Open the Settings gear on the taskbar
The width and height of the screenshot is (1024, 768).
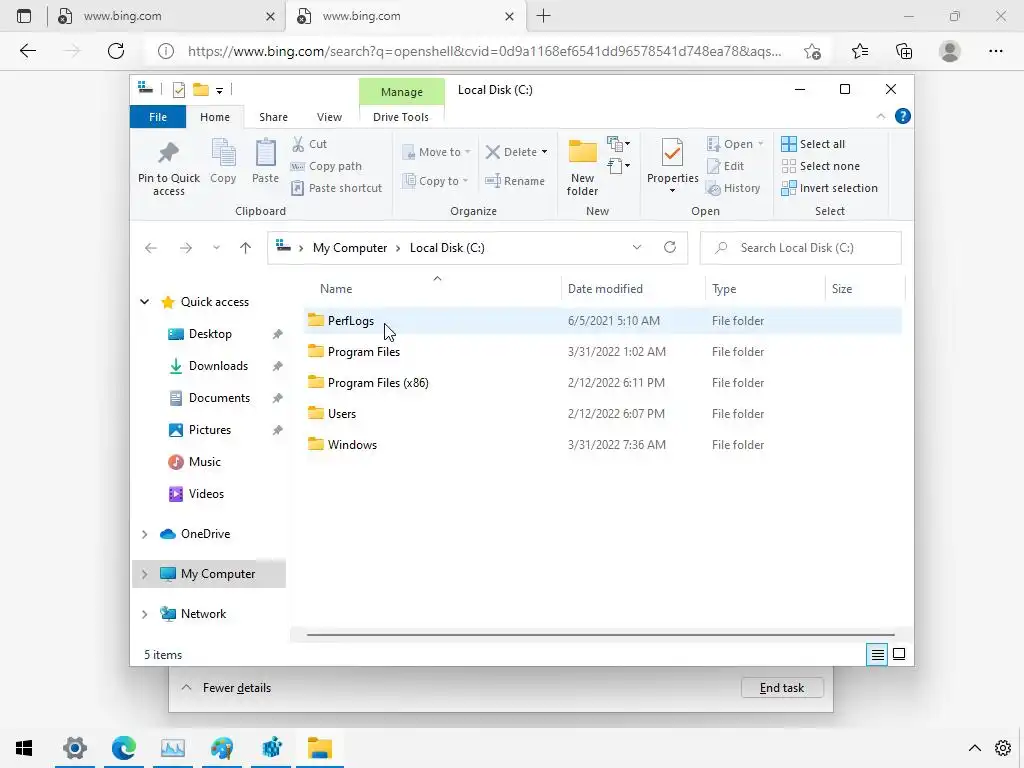[1003, 748]
